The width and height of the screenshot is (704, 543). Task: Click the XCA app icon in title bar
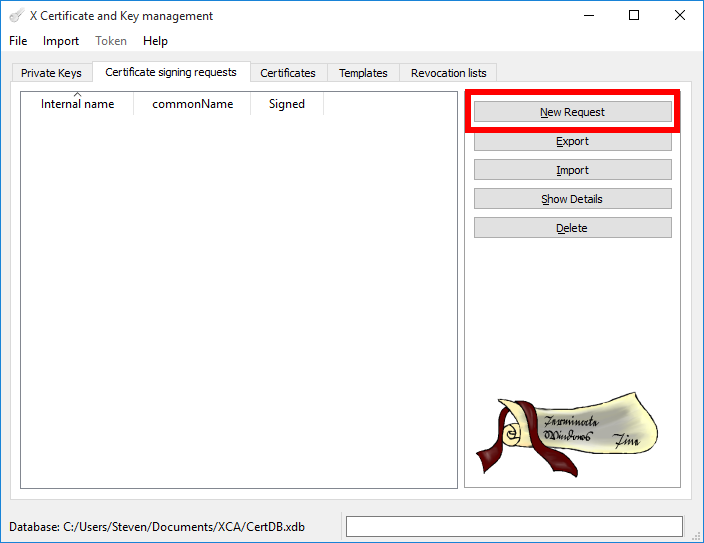(x=16, y=16)
